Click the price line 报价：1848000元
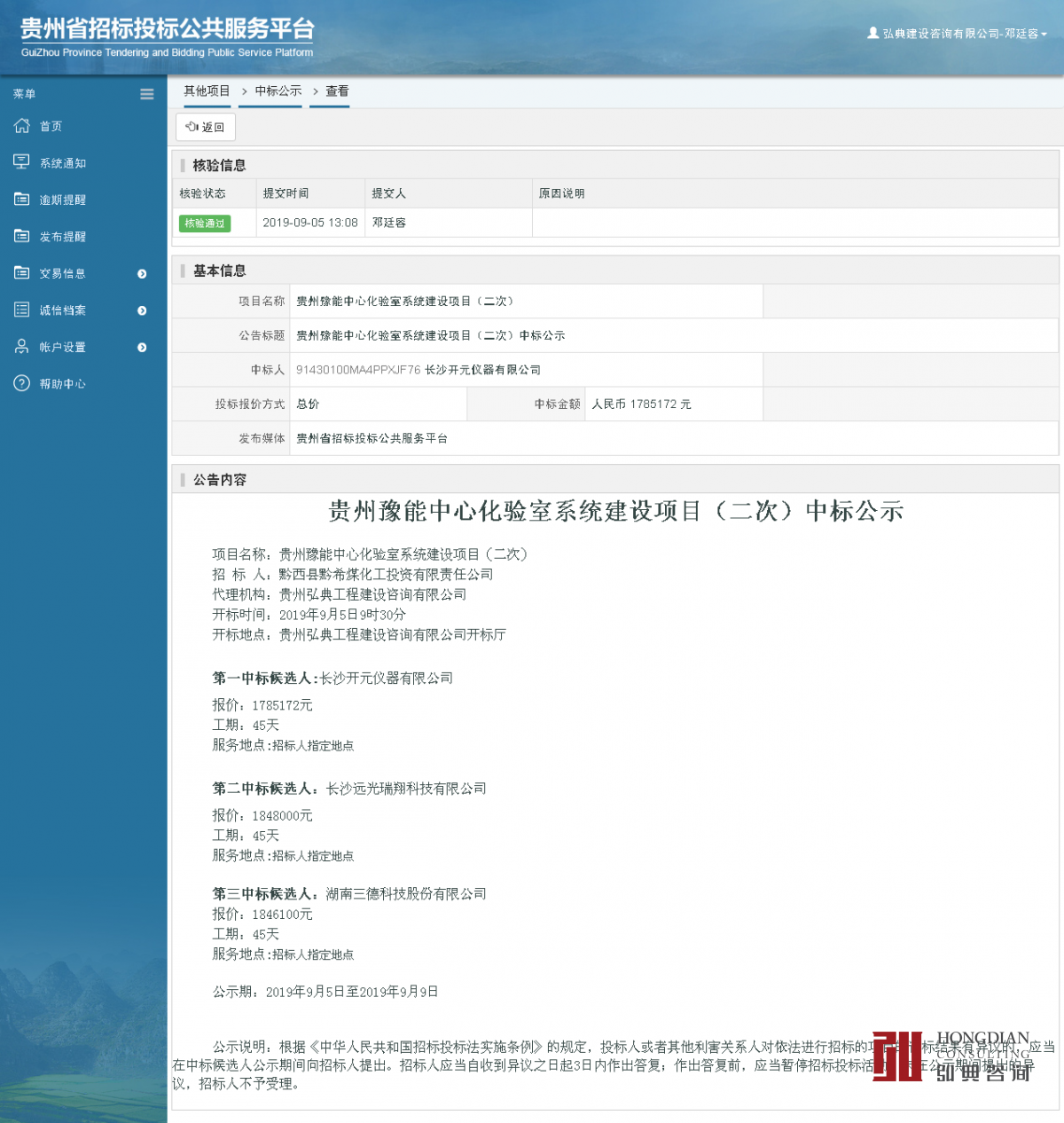The height and width of the screenshot is (1123, 1064). tap(262, 816)
